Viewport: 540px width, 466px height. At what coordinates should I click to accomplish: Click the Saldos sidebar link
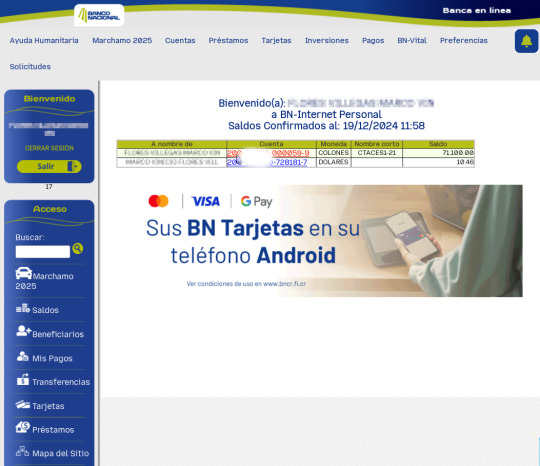pyautogui.click(x=45, y=310)
